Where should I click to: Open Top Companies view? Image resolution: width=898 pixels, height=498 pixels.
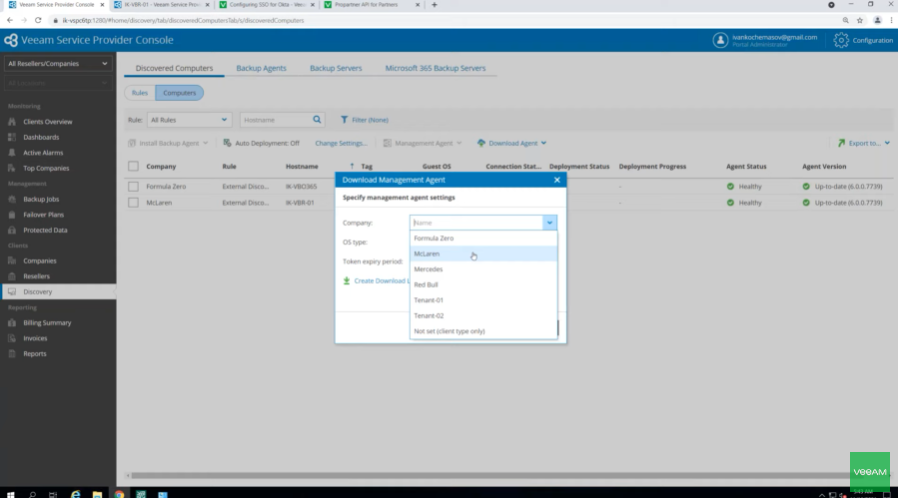point(46,168)
